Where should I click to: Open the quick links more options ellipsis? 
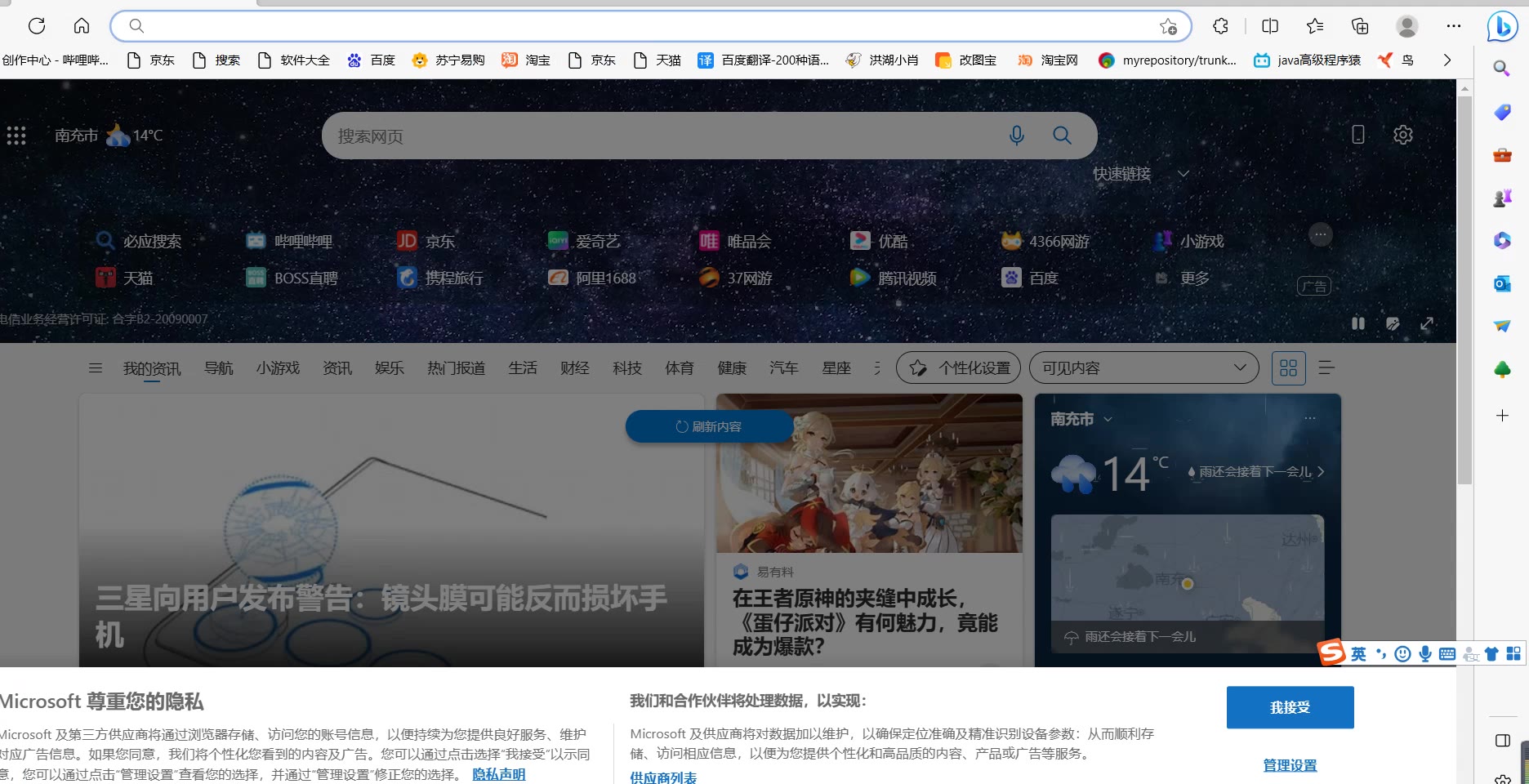point(1321,235)
